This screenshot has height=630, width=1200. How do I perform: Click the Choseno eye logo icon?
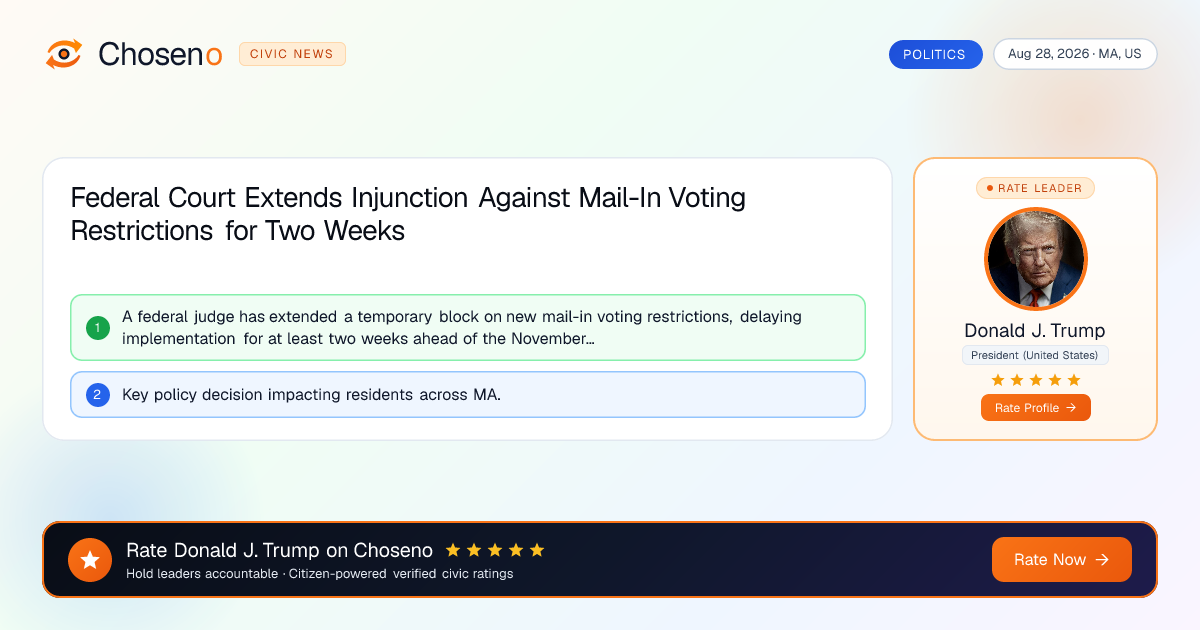point(64,54)
